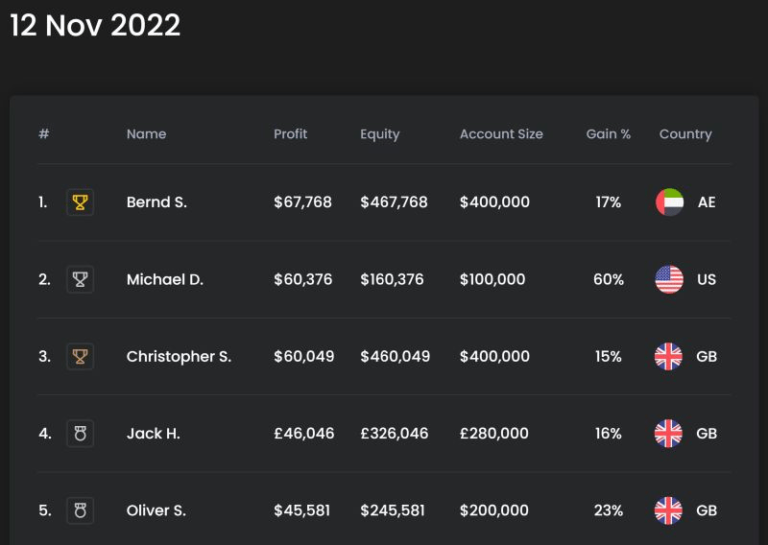This screenshot has width=768, height=545.
Task: Click the UK flag in Jack H. row
Action: tap(669, 433)
